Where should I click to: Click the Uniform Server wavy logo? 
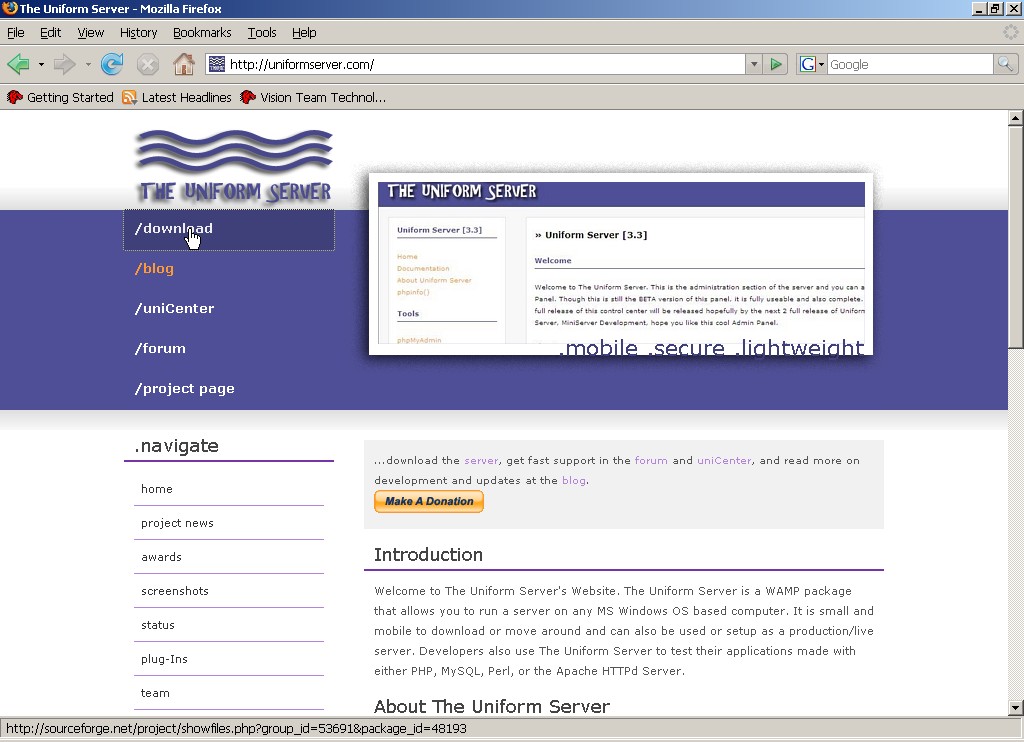point(234,166)
